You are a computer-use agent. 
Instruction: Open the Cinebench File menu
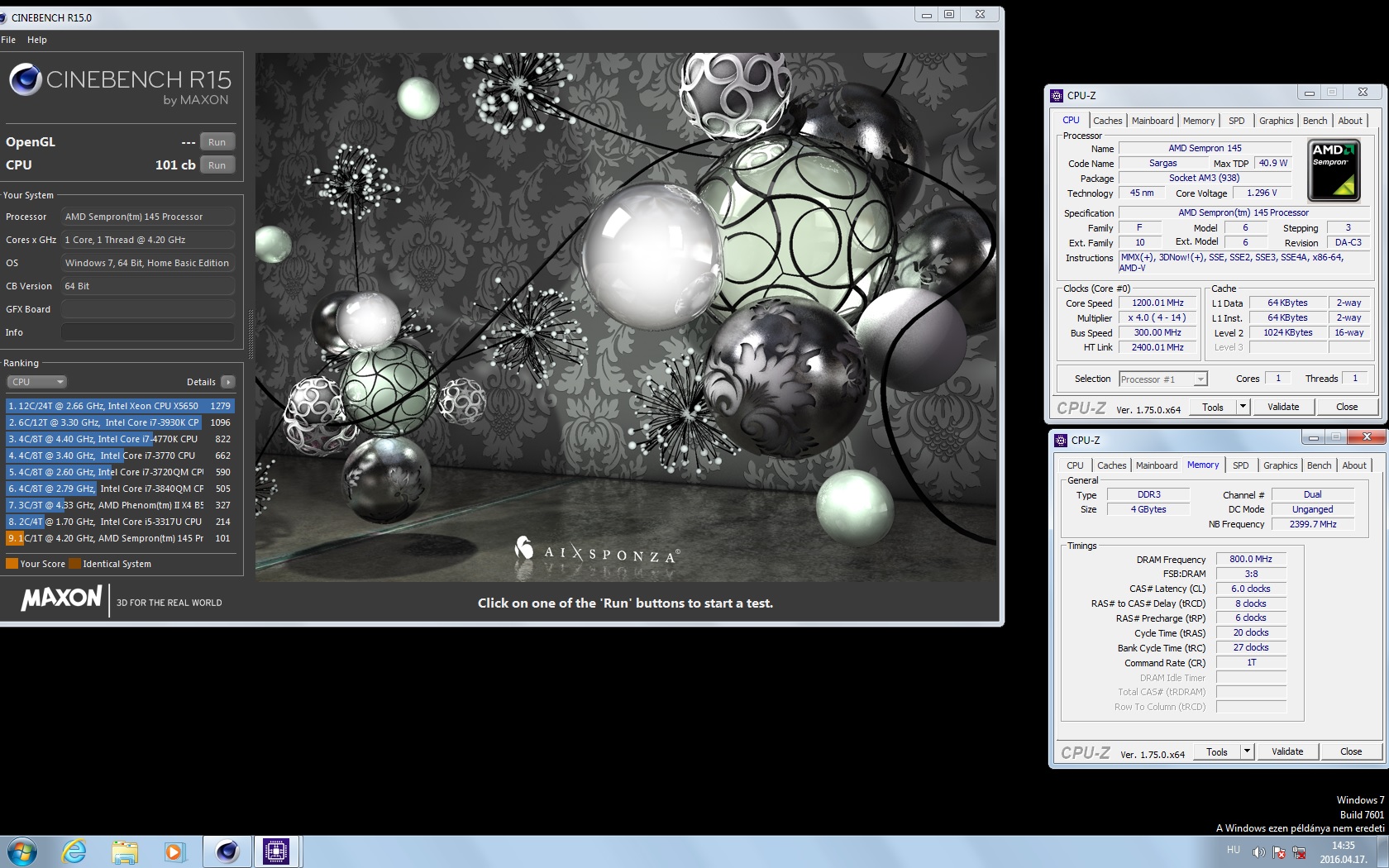point(8,40)
